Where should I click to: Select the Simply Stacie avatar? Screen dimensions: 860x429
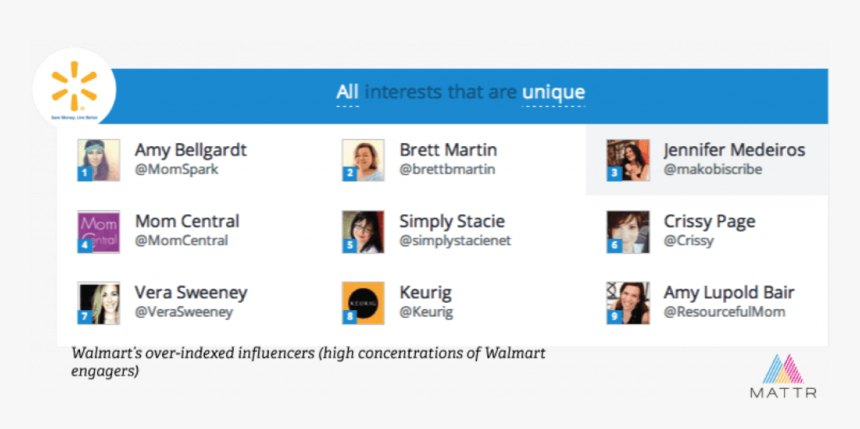(363, 232)
